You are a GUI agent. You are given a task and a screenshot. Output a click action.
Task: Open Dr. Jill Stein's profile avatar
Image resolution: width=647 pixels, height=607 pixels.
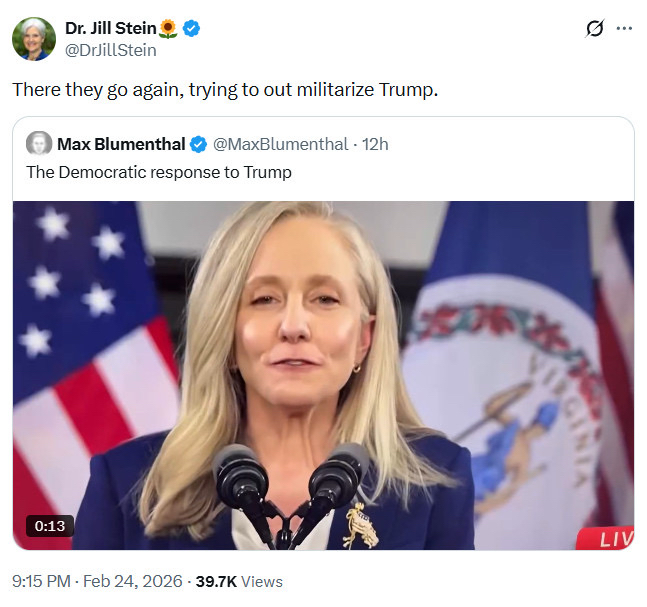coord(34,39)
